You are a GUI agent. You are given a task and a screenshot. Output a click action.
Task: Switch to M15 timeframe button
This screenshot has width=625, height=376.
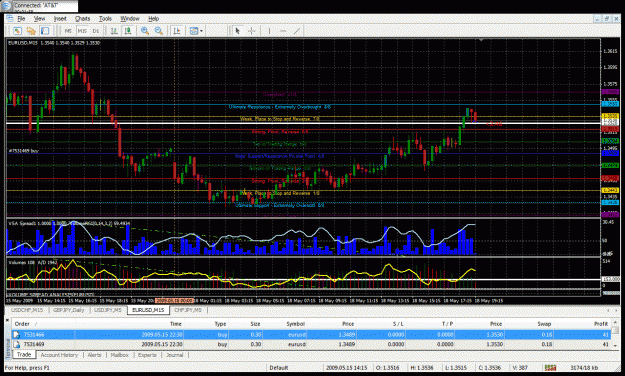click(x=82, y=31)
